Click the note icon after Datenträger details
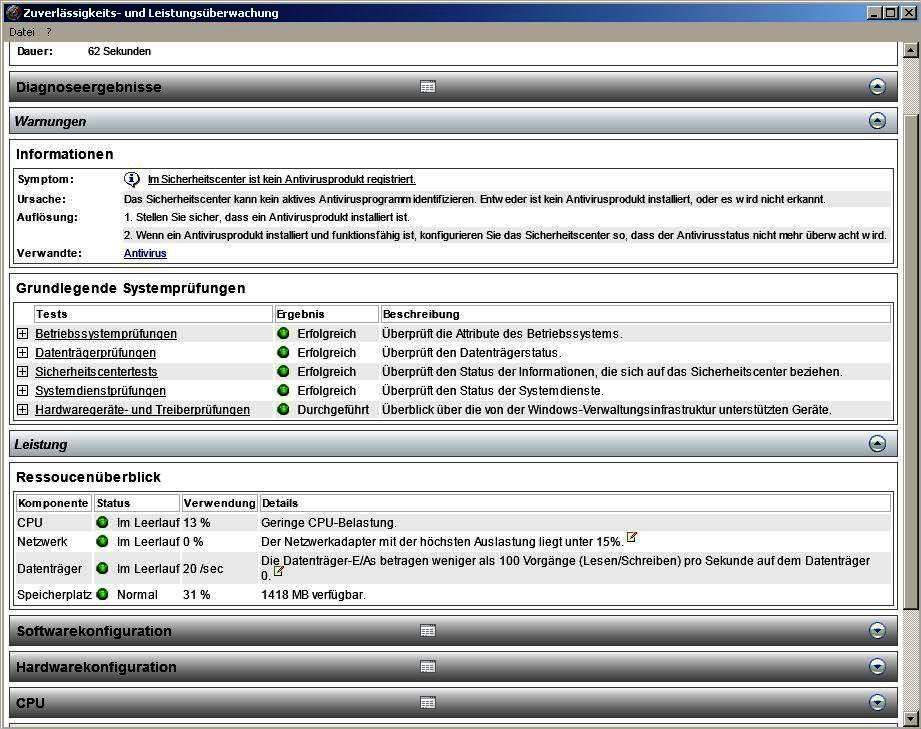The height and width of the screenshot is (729, 921). point(279,571)
